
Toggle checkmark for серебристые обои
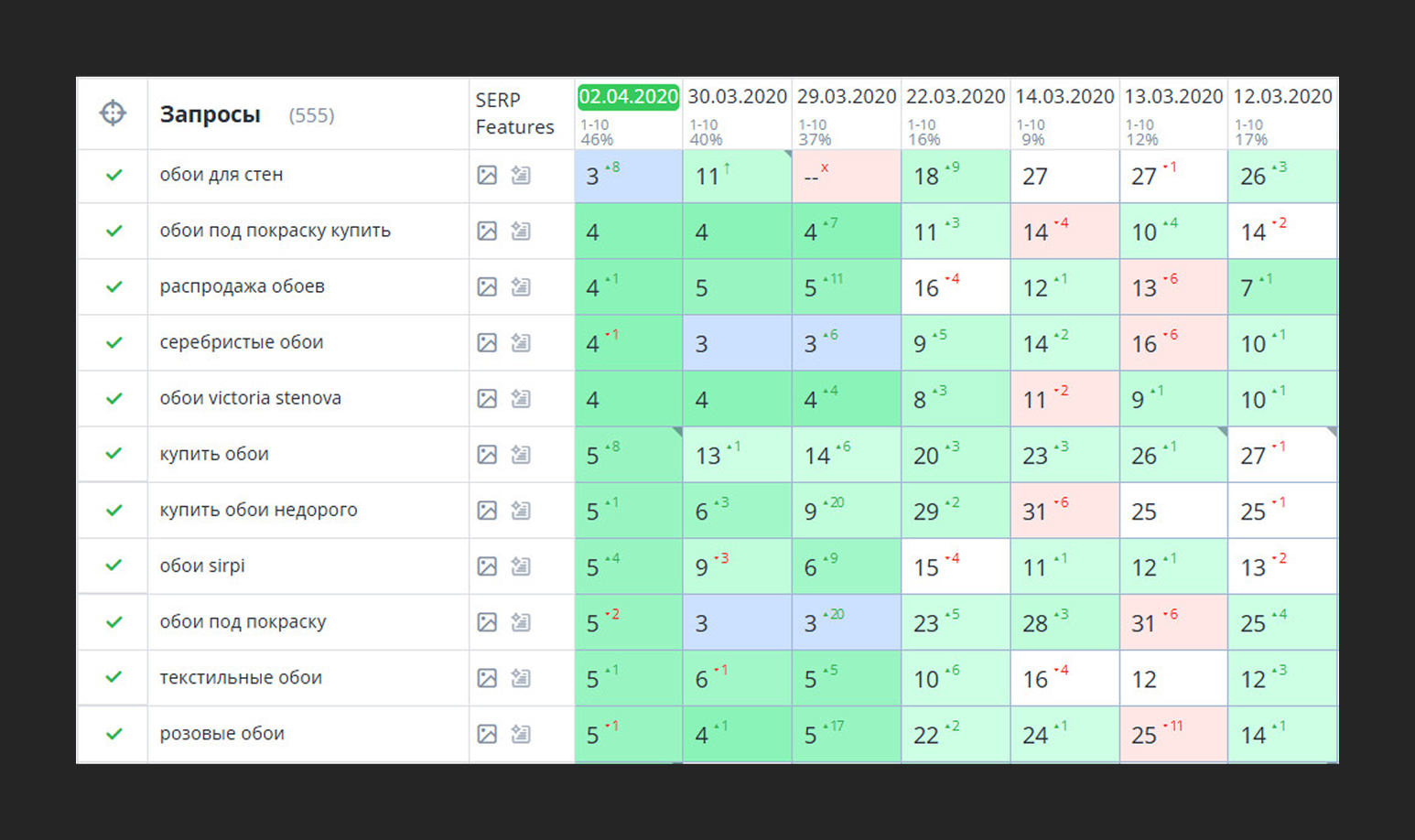(113, 342)
